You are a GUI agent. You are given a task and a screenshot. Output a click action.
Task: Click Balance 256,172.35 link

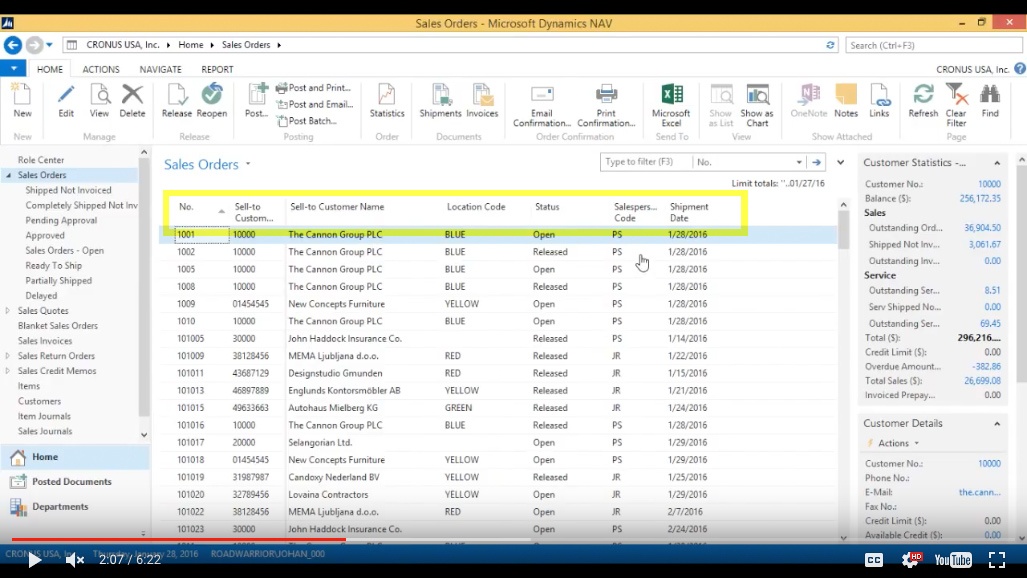980,199
